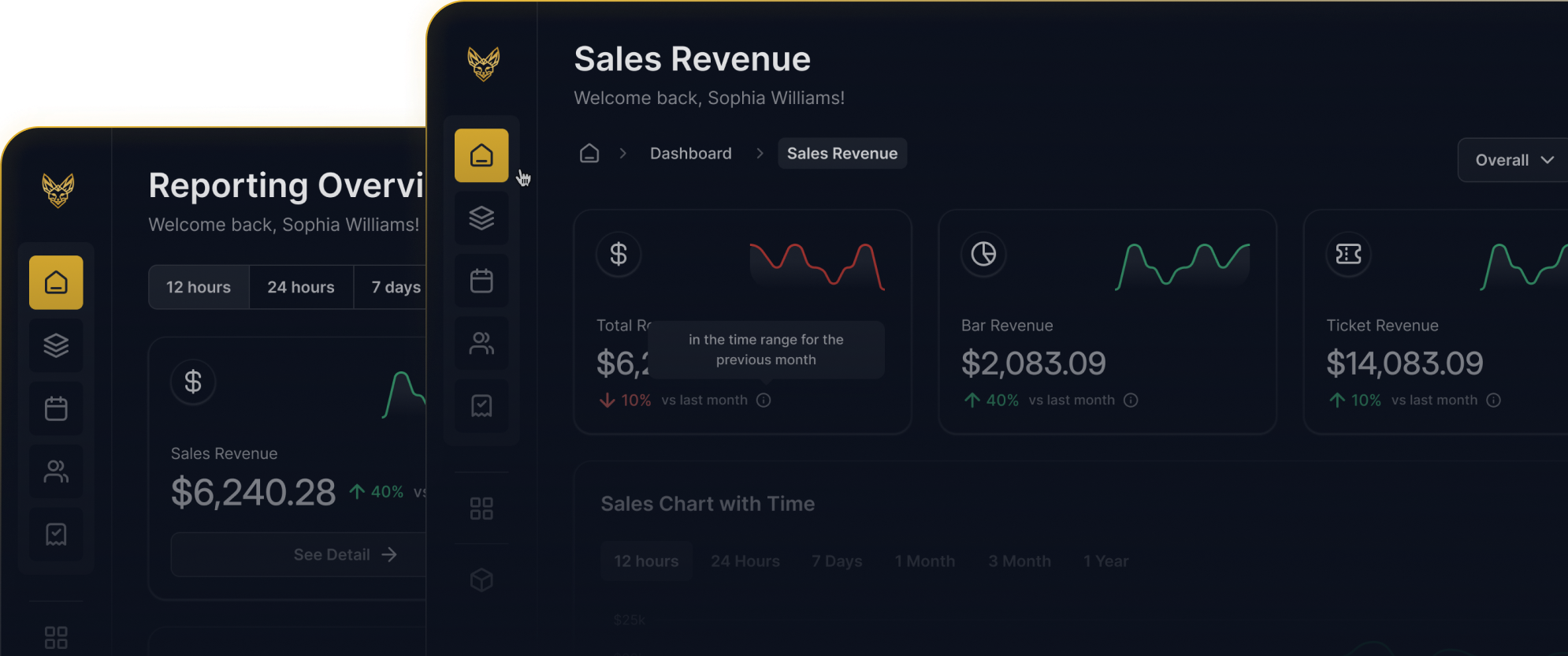Click the info icon on the Bar Revenue card
The width and height of the screenshot is (1568, 656).
pyautogui.click(x=1131, y=401)
